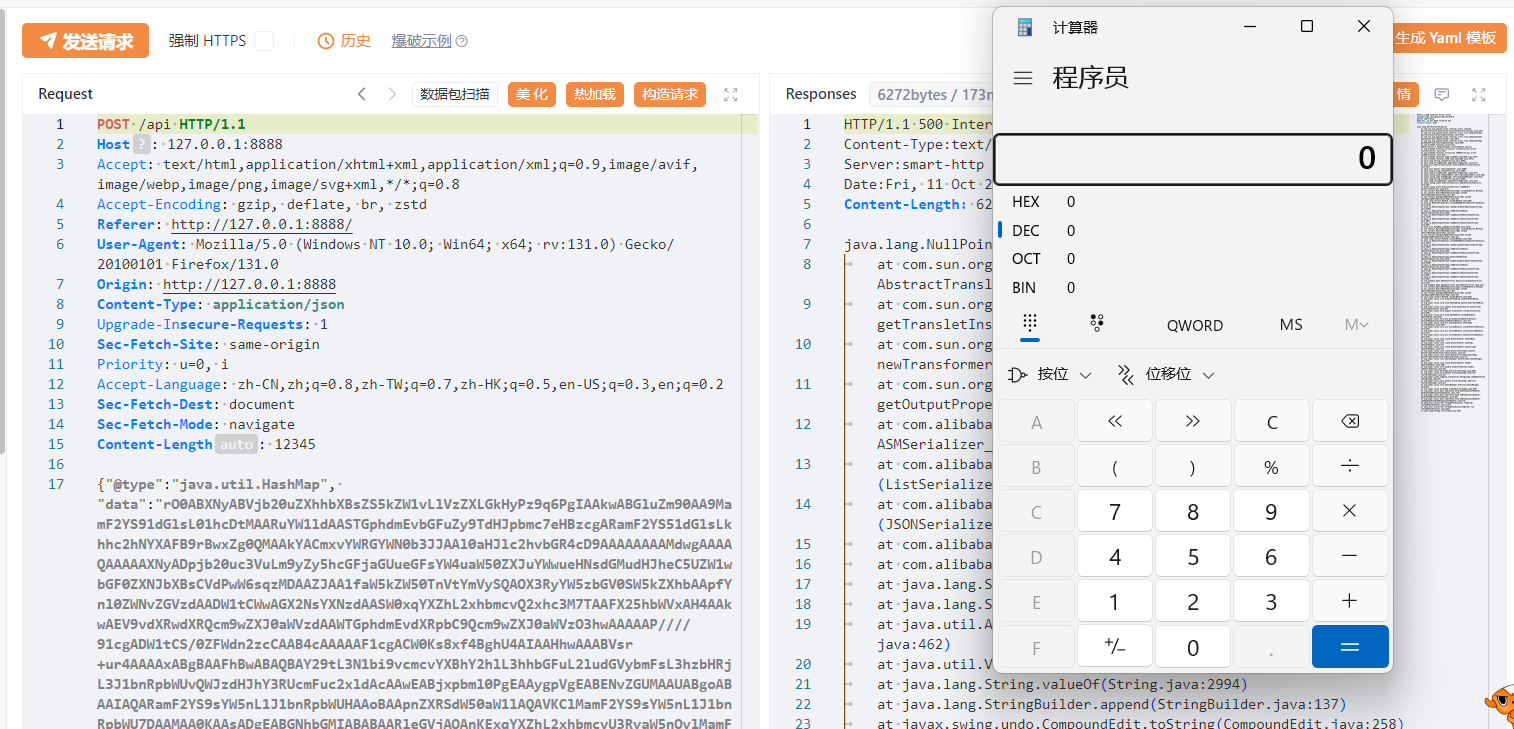Viewport: 1514px width, 729px height.
Task: Click the calculator 5 key
Action: [1193, 556]
